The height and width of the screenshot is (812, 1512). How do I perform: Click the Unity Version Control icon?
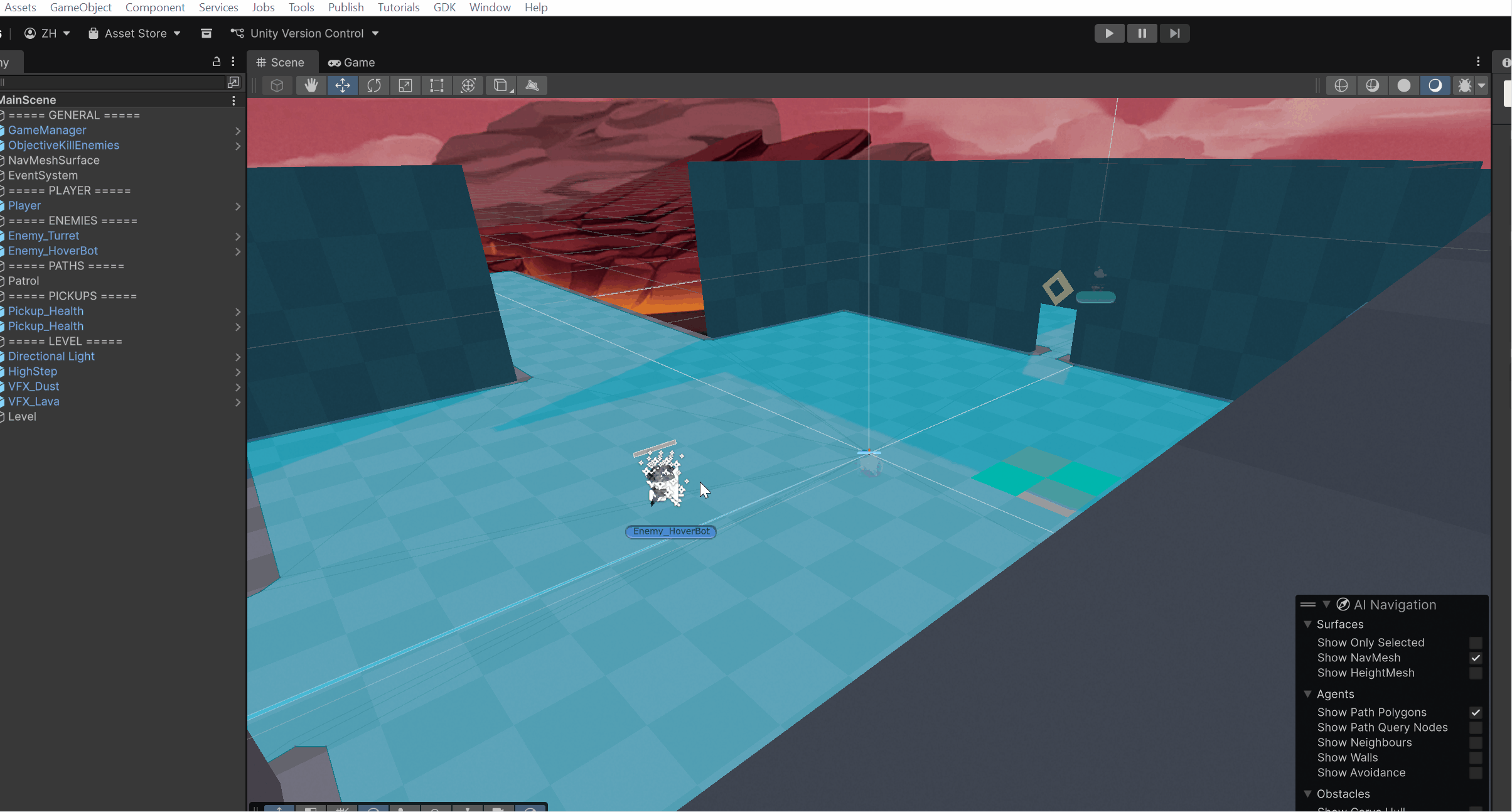(x=236, y=33)
